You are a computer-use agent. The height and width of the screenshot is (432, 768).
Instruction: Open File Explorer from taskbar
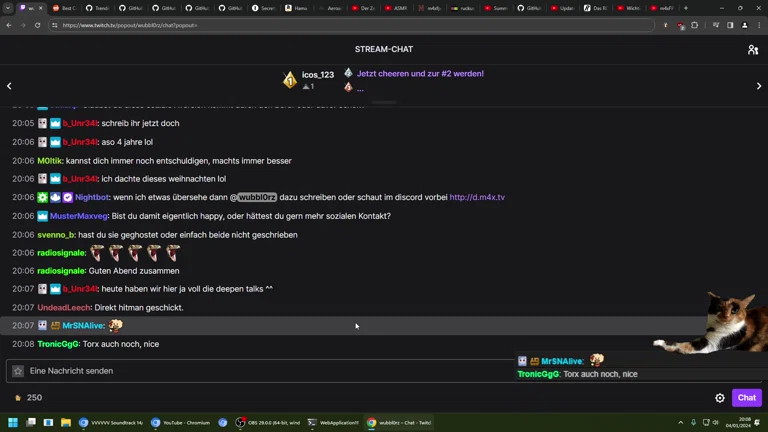[66, 422]
